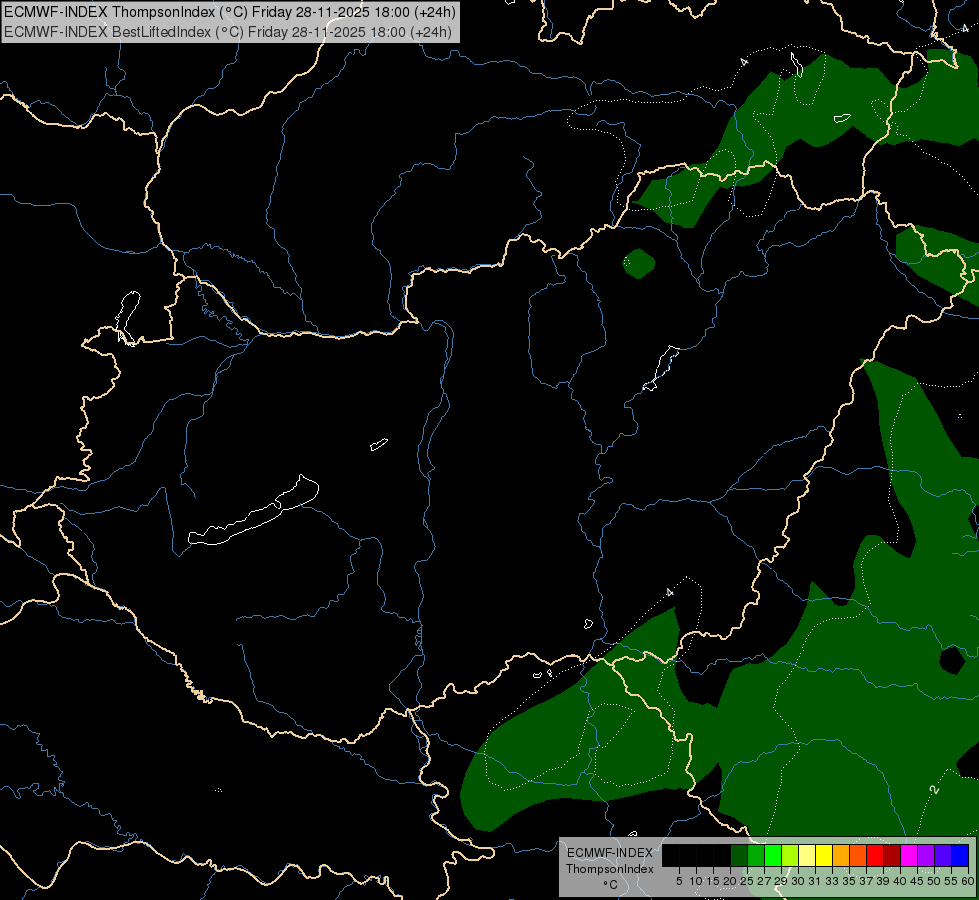The height and width of the screenshot is (900, 979).
Task: Select the magenta 40–45 legend swatch
Action: click(x=909, y=855)
